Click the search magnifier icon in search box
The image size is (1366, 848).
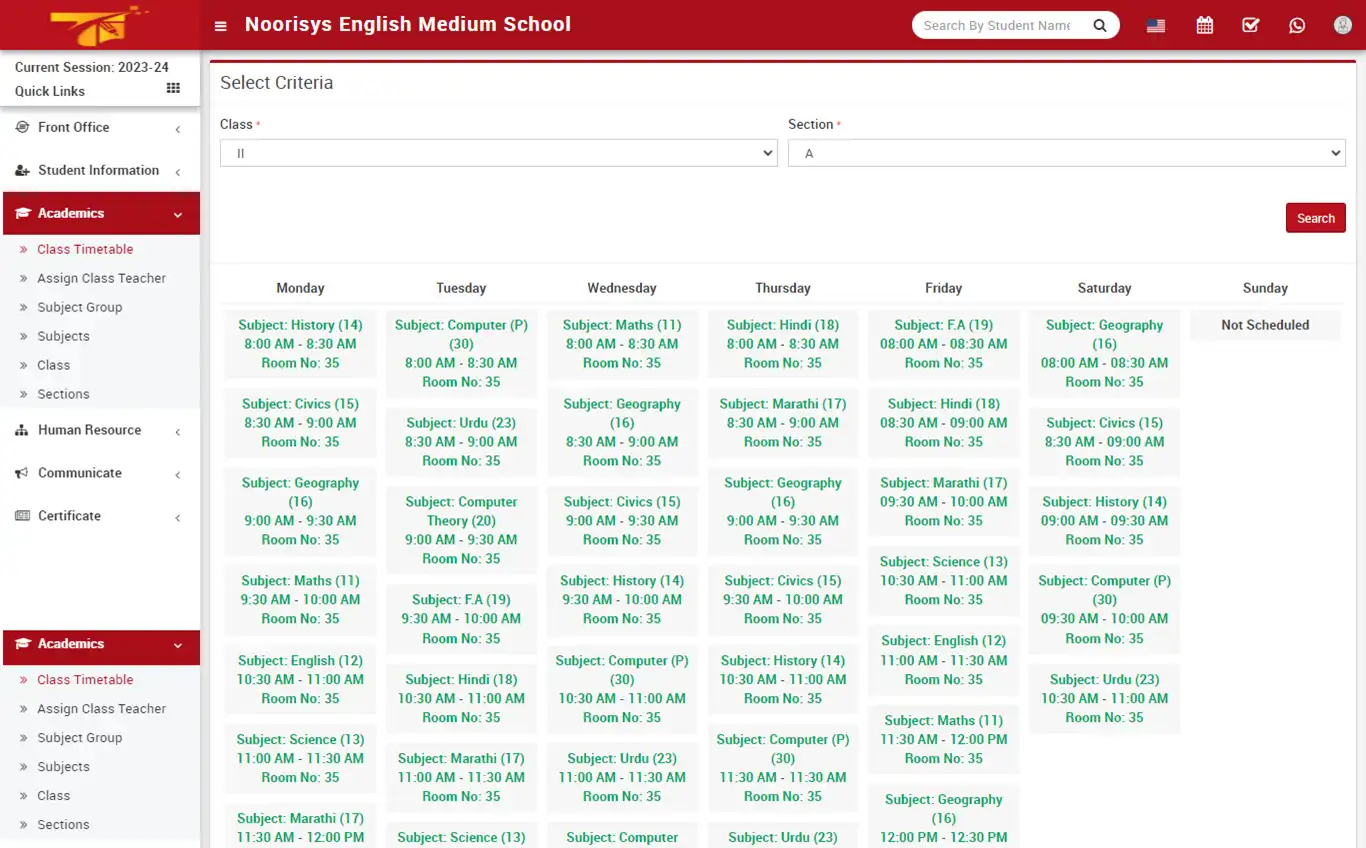click(x=1100, y=25)
